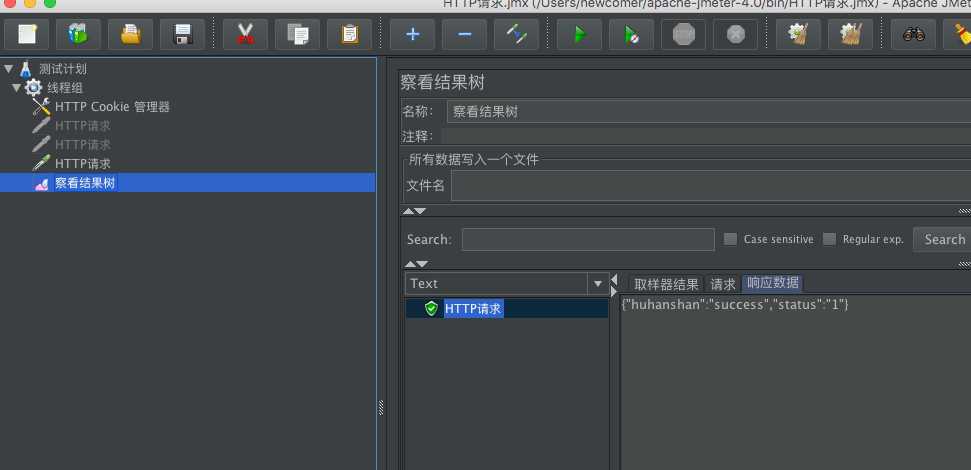
Task: Click the toggle enable/disable toolbar icon
Action: pos(516,34)
